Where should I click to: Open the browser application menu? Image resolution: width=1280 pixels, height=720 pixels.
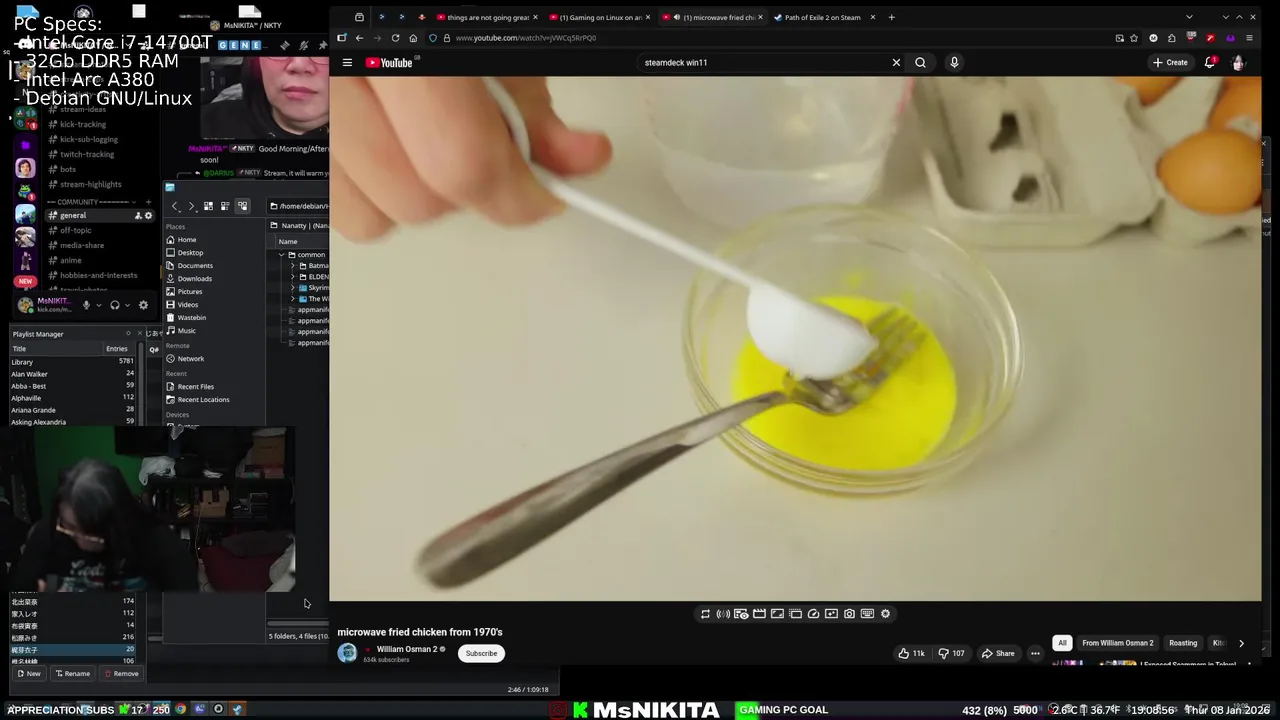tap(1249, 38)
